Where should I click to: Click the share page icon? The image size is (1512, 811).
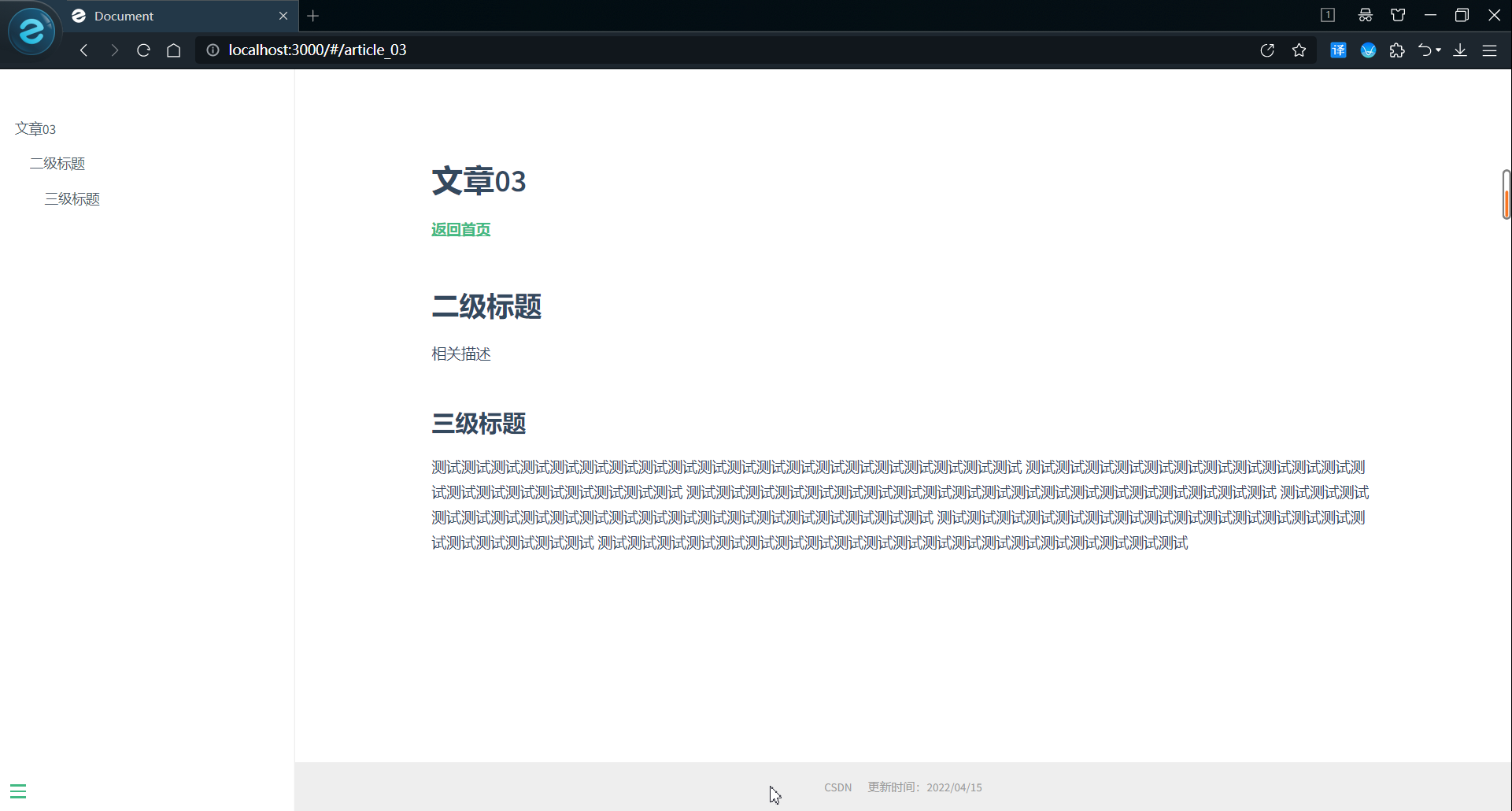(x=1267, y=50)
